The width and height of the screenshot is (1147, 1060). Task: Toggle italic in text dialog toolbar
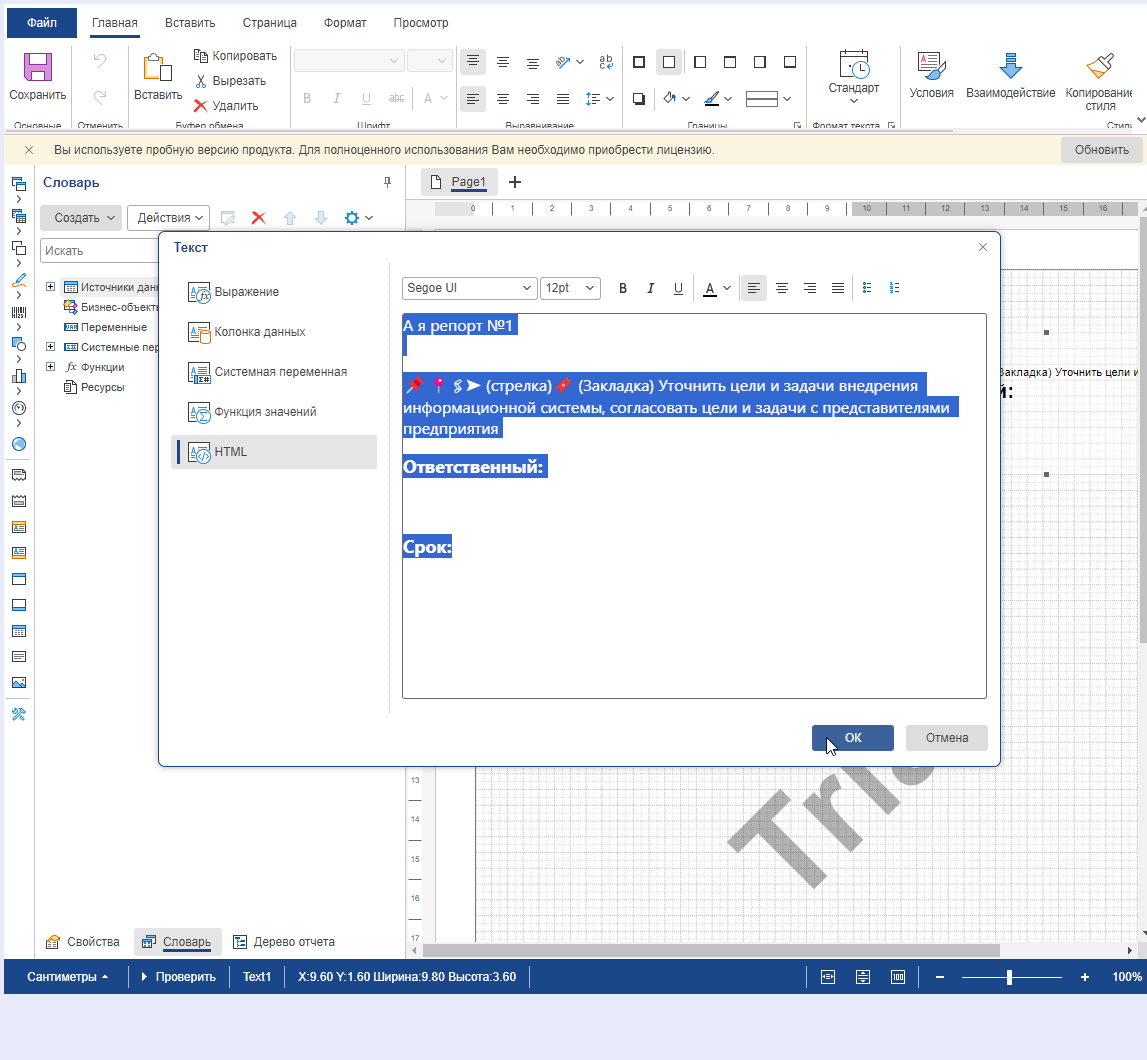click(x=651, y=288)
